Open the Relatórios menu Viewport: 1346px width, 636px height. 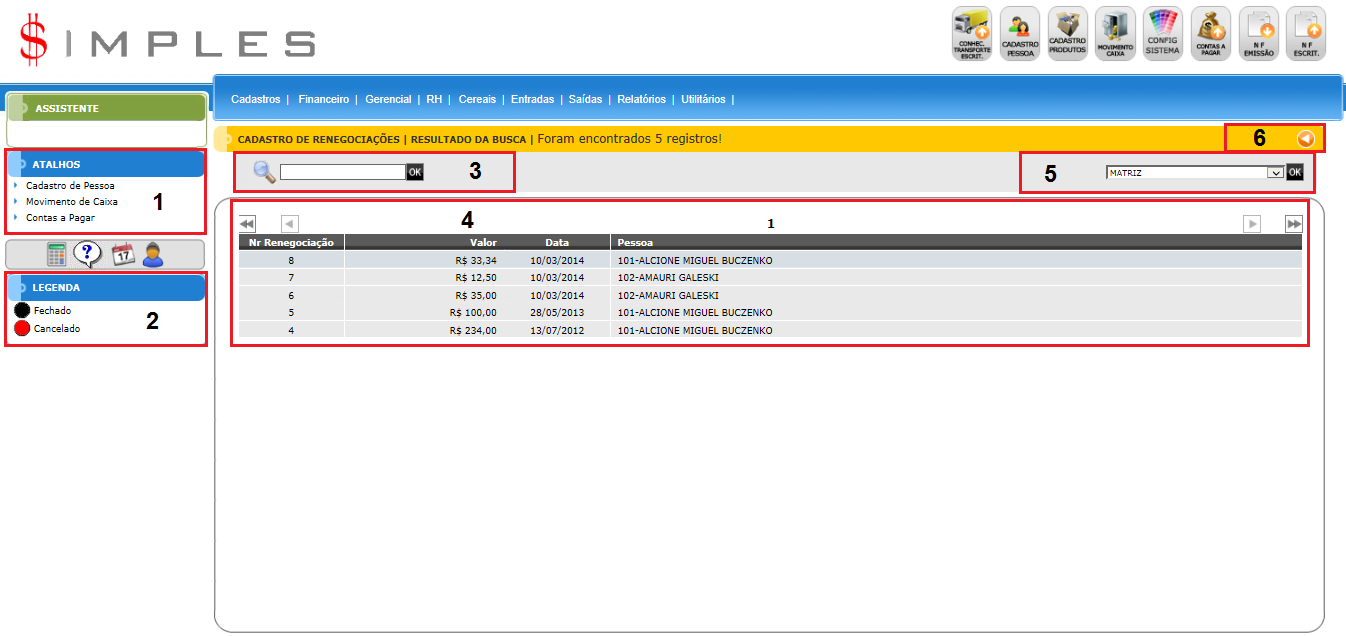pyautogui.click(x=641, y=100)
